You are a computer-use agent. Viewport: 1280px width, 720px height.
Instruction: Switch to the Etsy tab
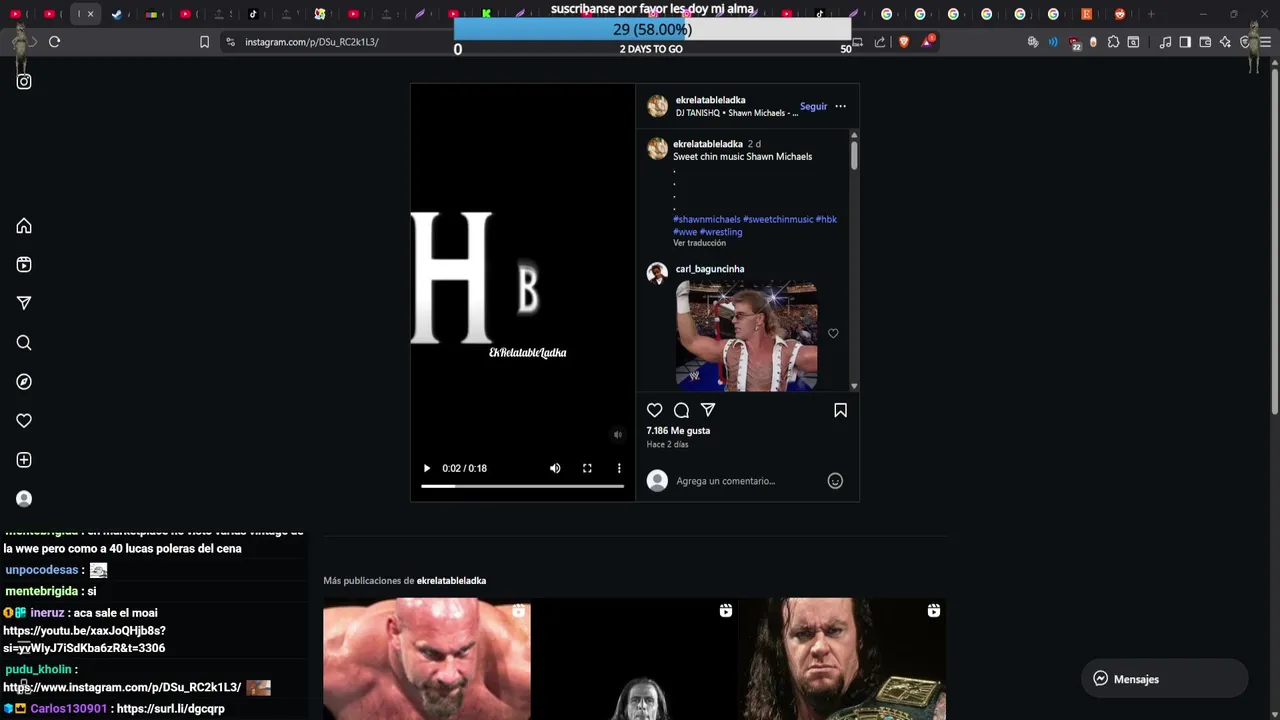pyautogui.click(x=1086, y=14)
